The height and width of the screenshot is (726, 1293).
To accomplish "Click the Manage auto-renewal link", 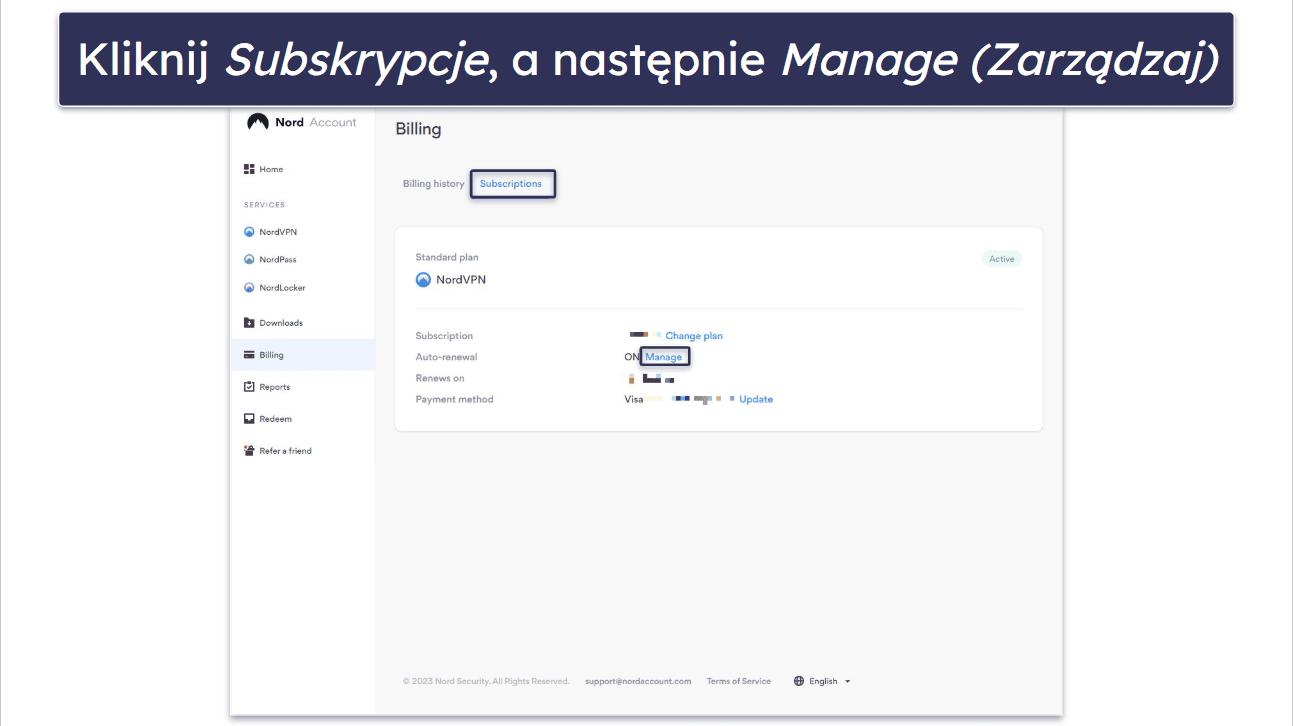I will click(664, 357).
